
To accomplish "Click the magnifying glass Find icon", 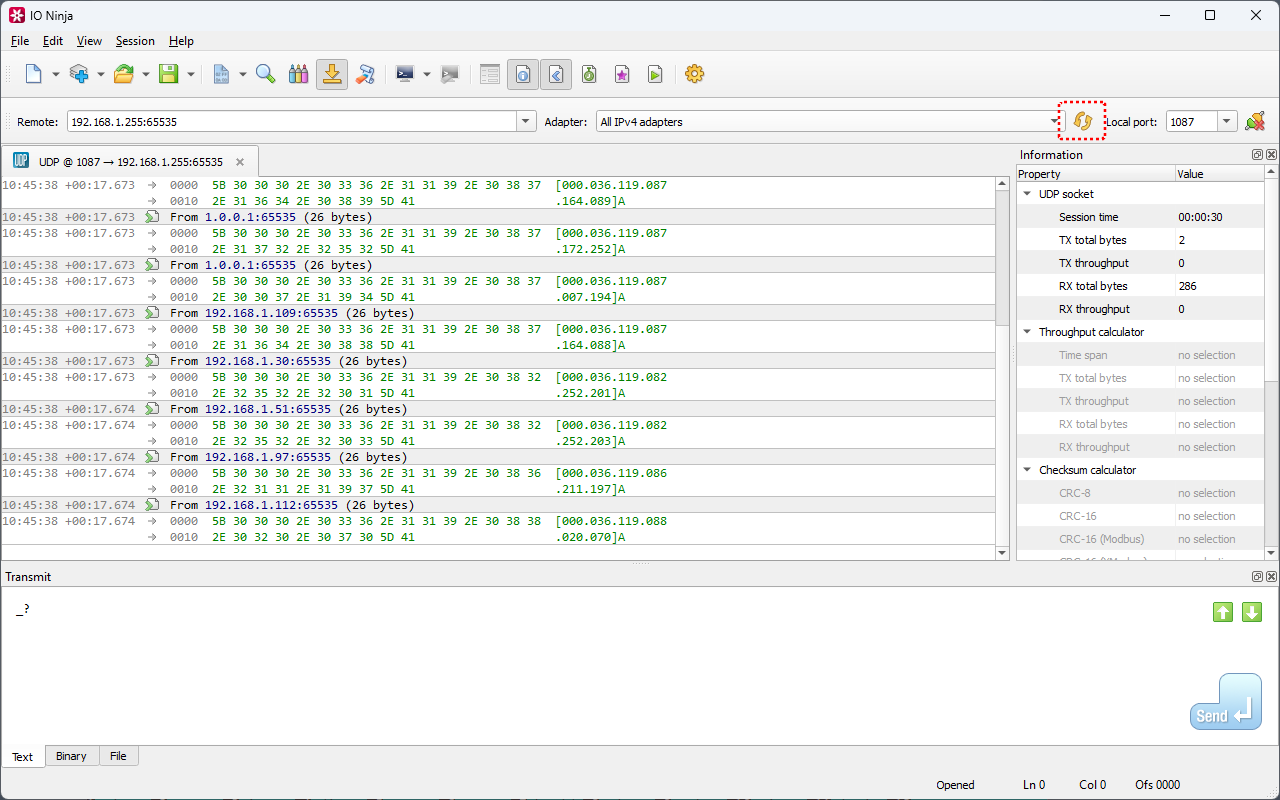I will (265, 74).
